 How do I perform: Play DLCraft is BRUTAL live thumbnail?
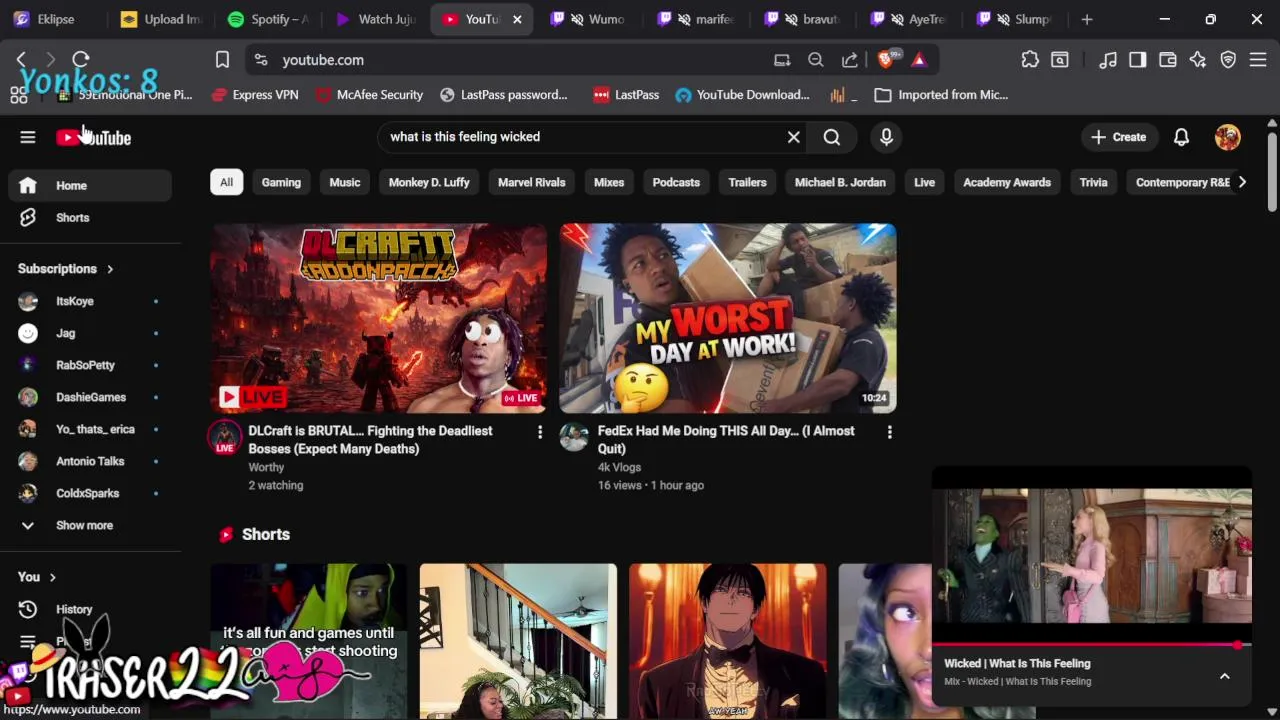coord(378,318)
